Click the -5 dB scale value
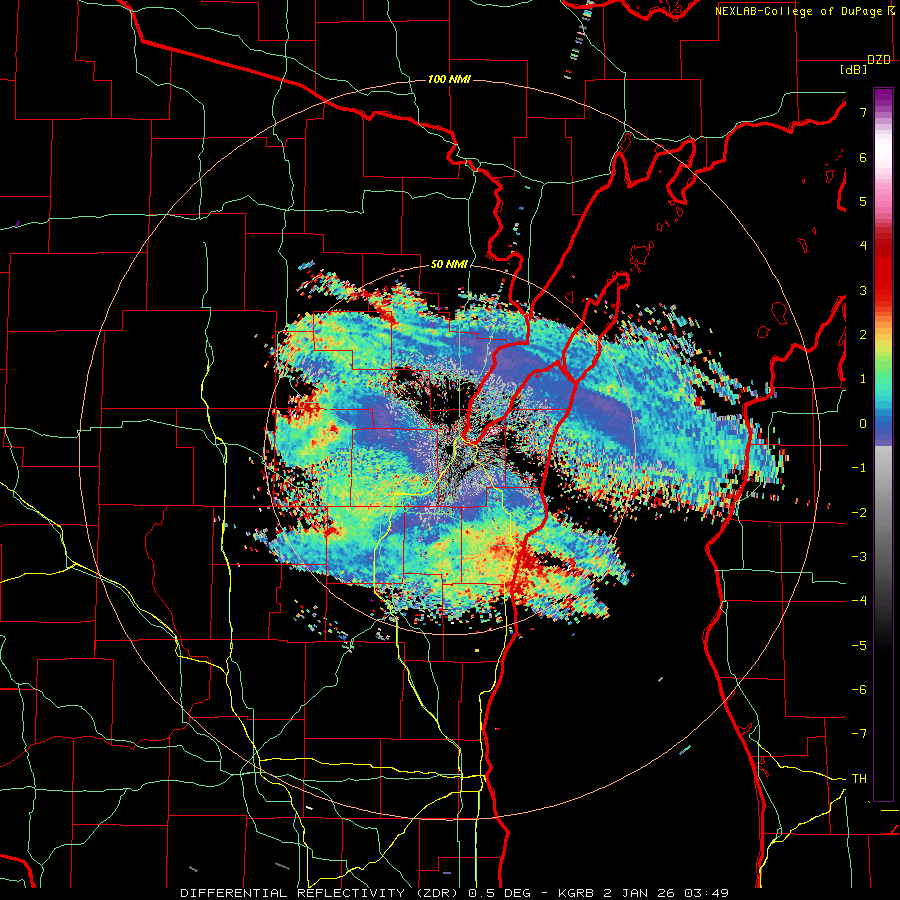900x900 pixels. 859,646
